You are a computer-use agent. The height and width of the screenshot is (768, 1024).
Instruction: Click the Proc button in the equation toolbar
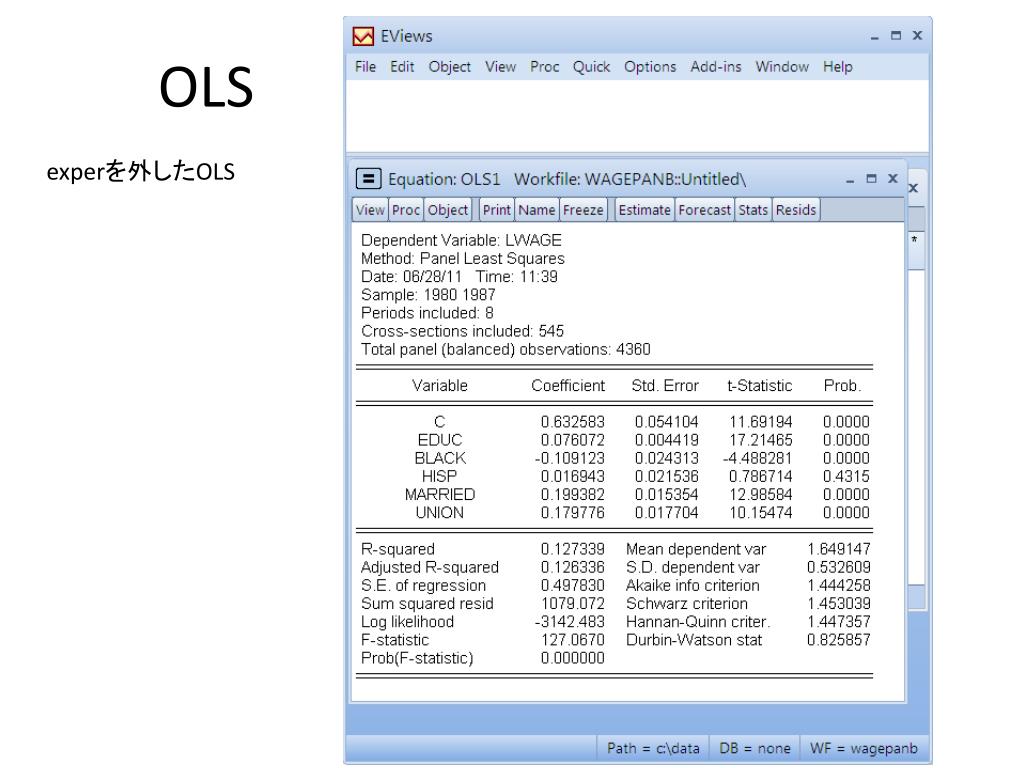pyautogui.click(x=406, y=210)
